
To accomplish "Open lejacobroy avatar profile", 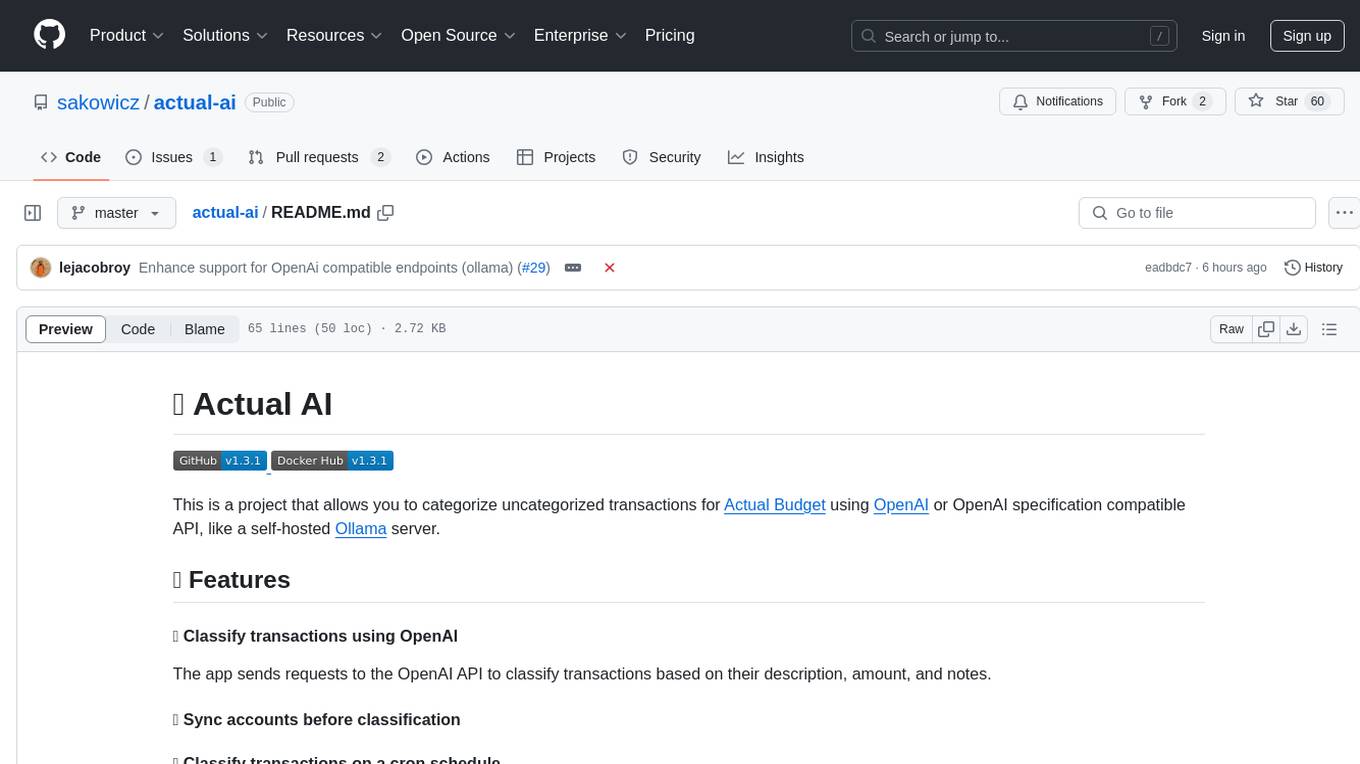I will [x=41, y=267].
